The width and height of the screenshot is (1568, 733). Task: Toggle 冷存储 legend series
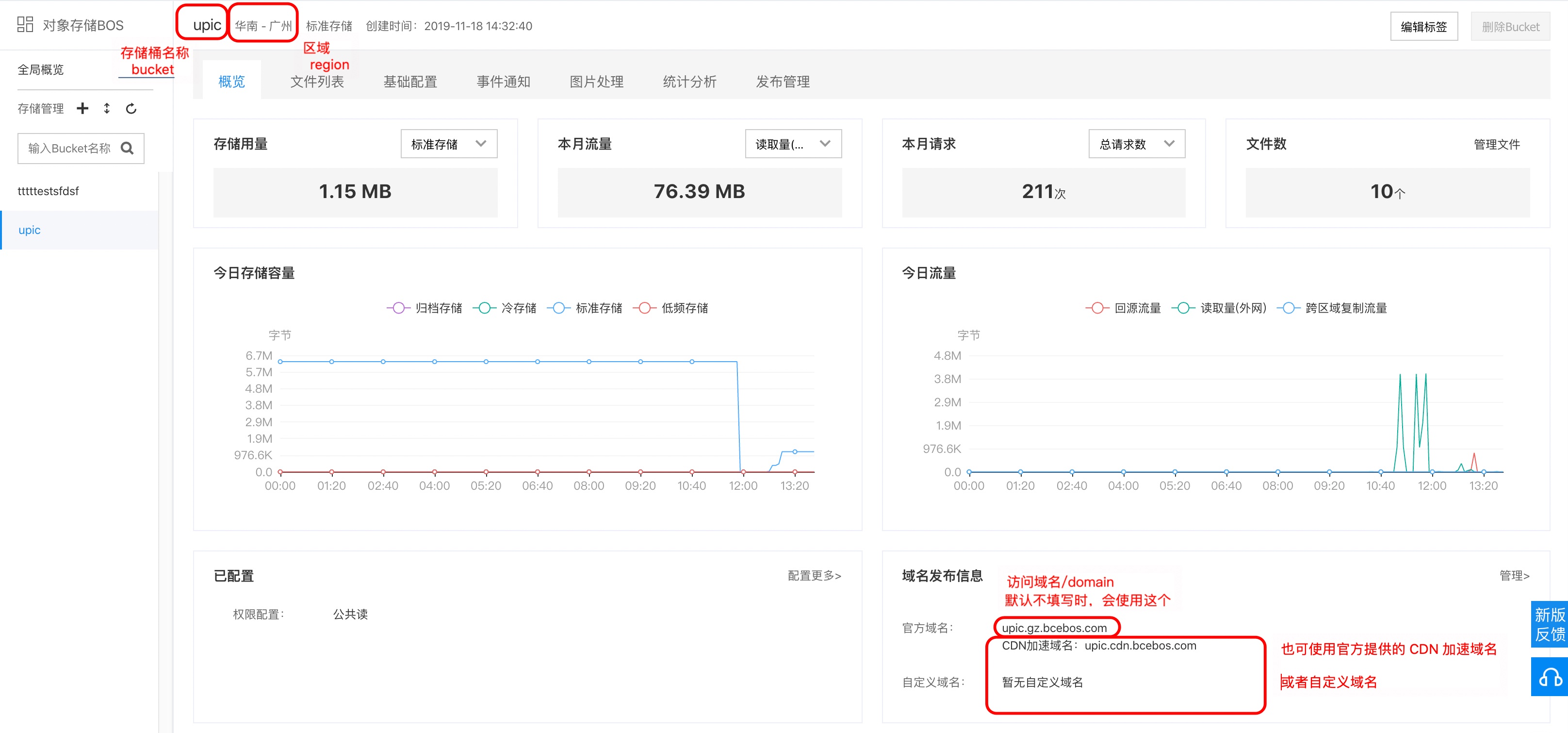pos(505,308)
